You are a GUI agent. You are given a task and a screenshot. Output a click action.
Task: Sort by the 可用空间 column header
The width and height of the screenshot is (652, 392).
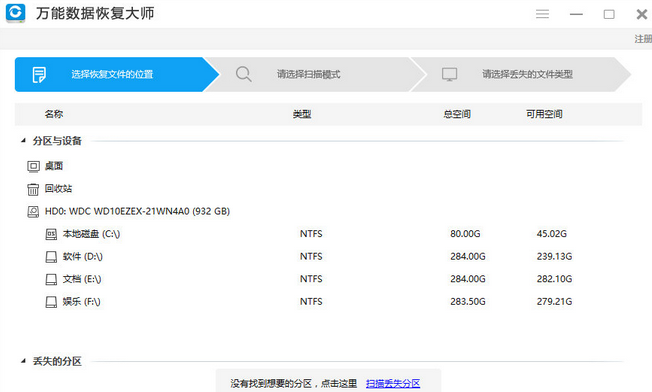click(544, 114)
